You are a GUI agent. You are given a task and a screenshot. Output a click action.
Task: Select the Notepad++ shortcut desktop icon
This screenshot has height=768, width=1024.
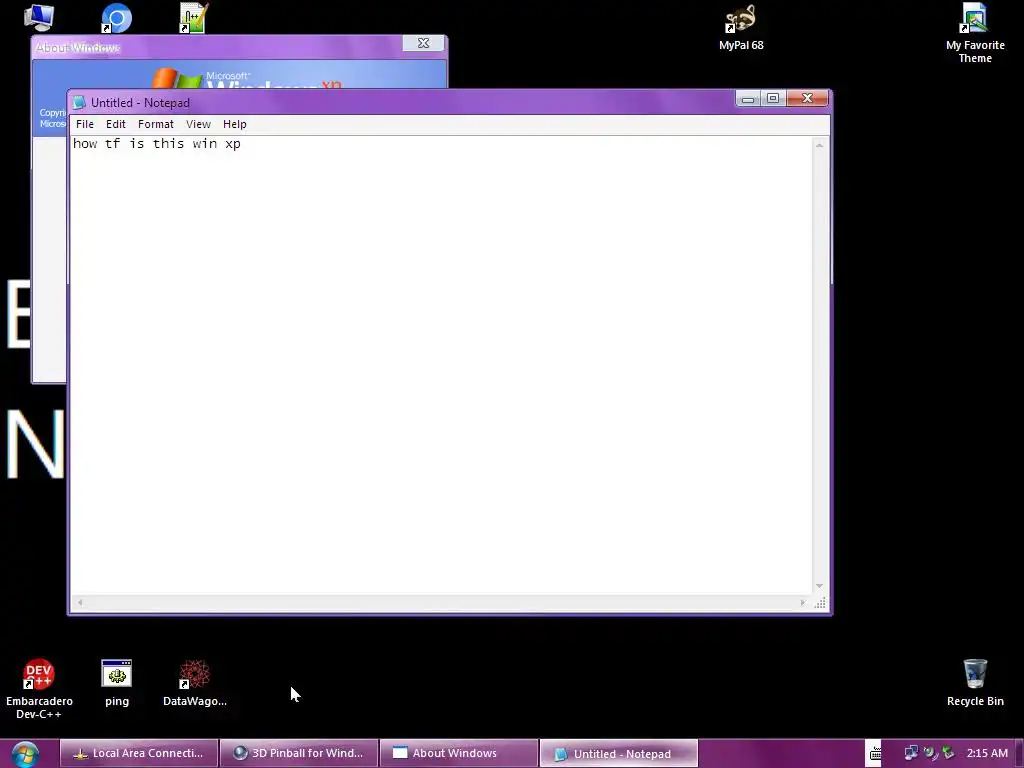[194, 18]
